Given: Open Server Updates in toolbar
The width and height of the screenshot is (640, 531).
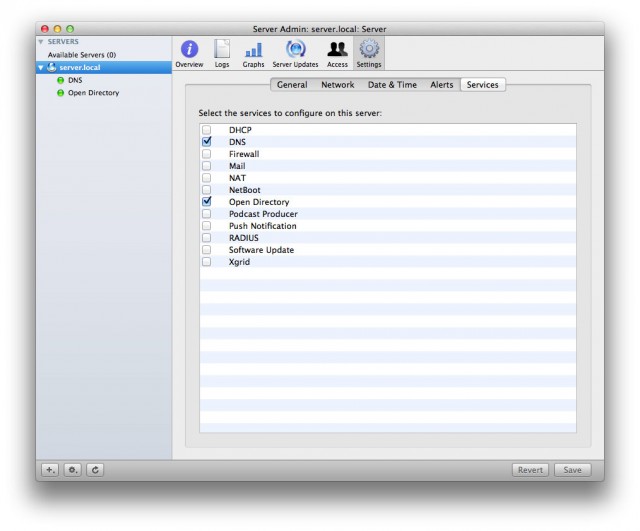Looking at the screenshot, I should pos(295,53).
